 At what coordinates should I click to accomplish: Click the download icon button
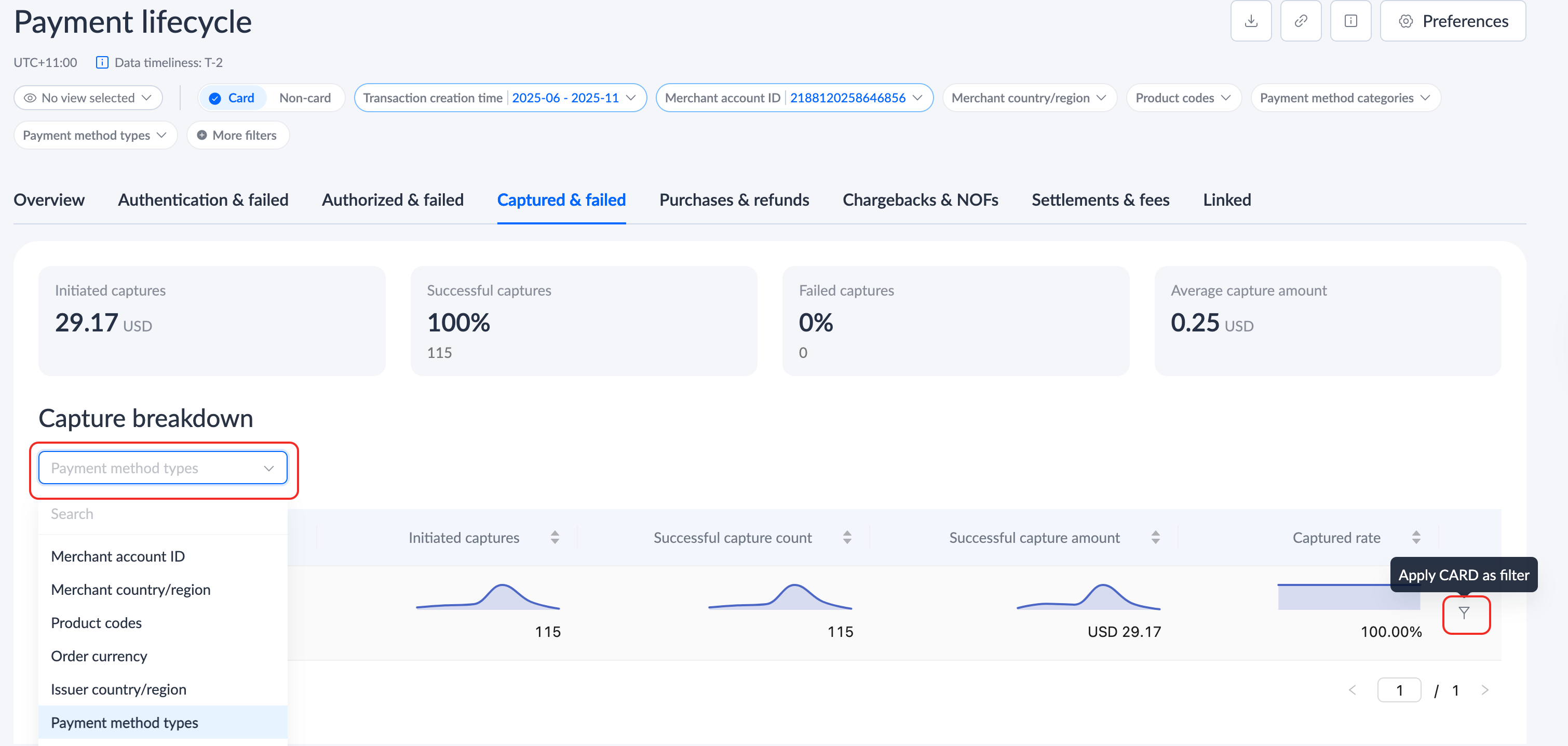point(1250,21)
